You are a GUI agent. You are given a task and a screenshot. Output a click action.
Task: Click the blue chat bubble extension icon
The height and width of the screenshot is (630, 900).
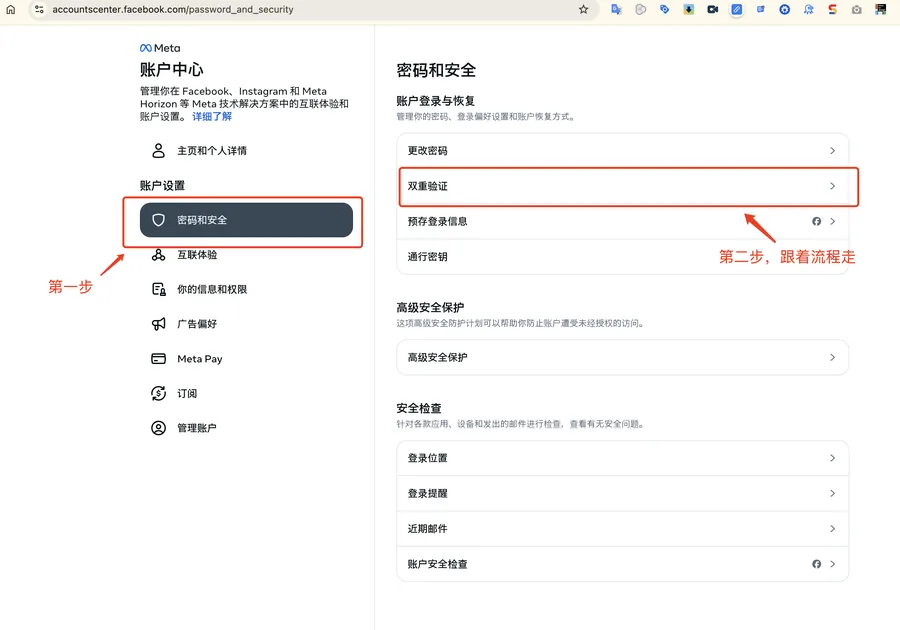coord(761,9)
